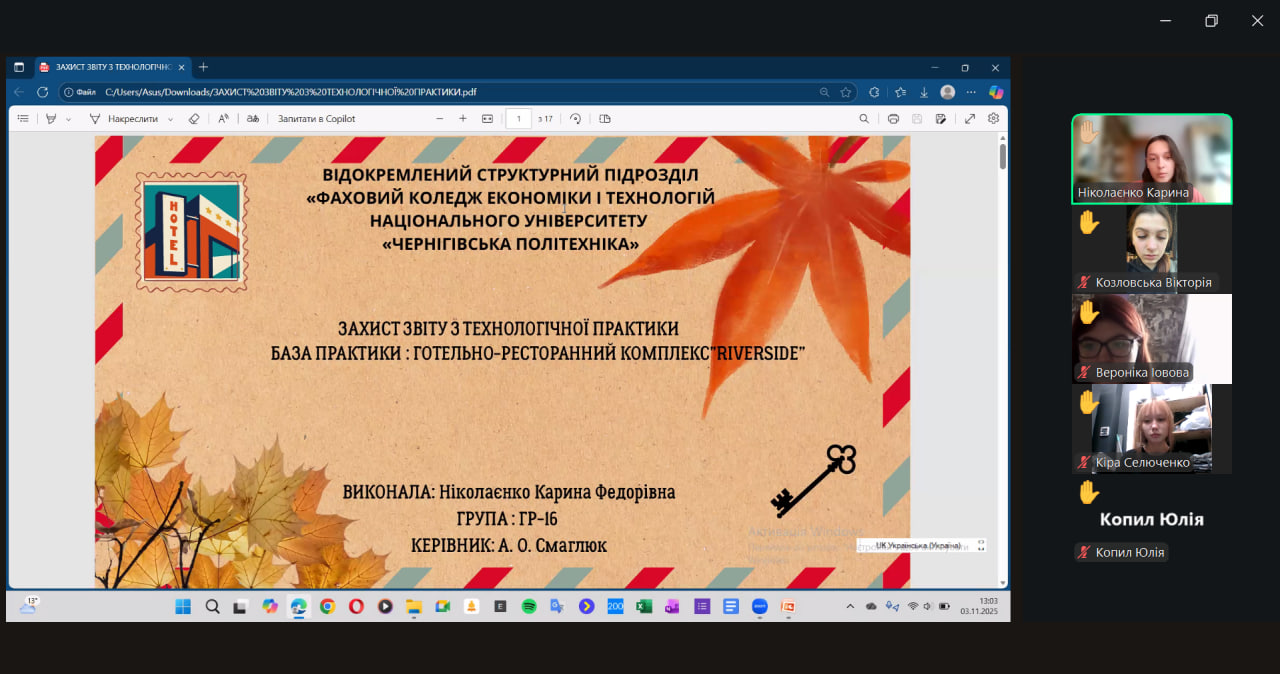Print the PDF document

click(x=893, y=119)
